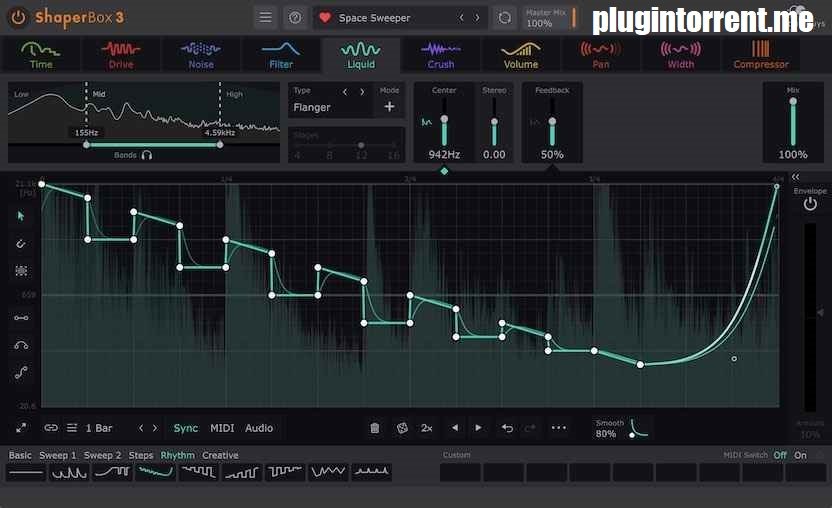This screenshot has width=832, height=508.
Task: Open the 1 Bar length dropdown
Action: (x=99, y=428)
